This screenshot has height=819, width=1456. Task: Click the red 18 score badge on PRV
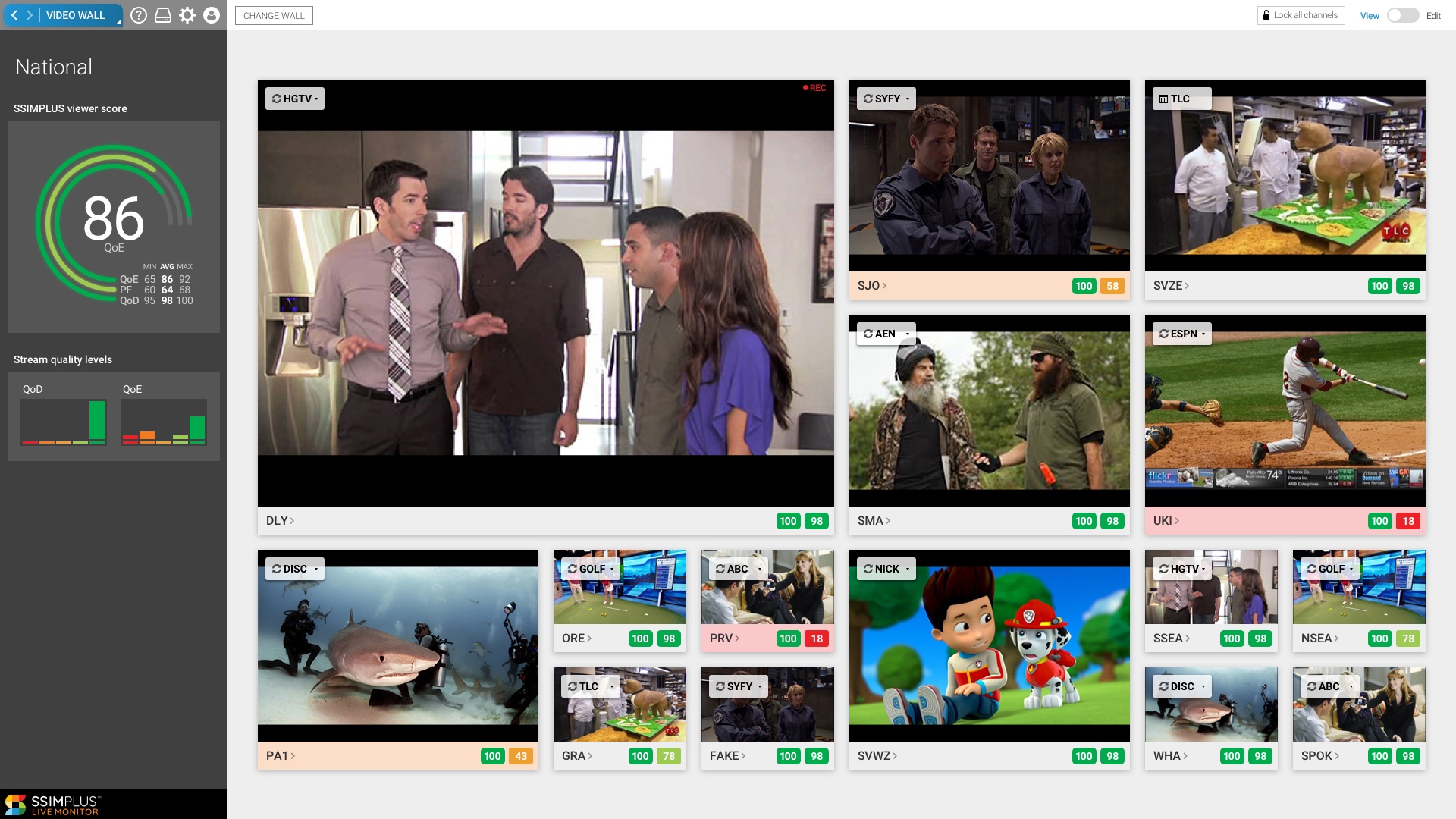click(817, 639)
